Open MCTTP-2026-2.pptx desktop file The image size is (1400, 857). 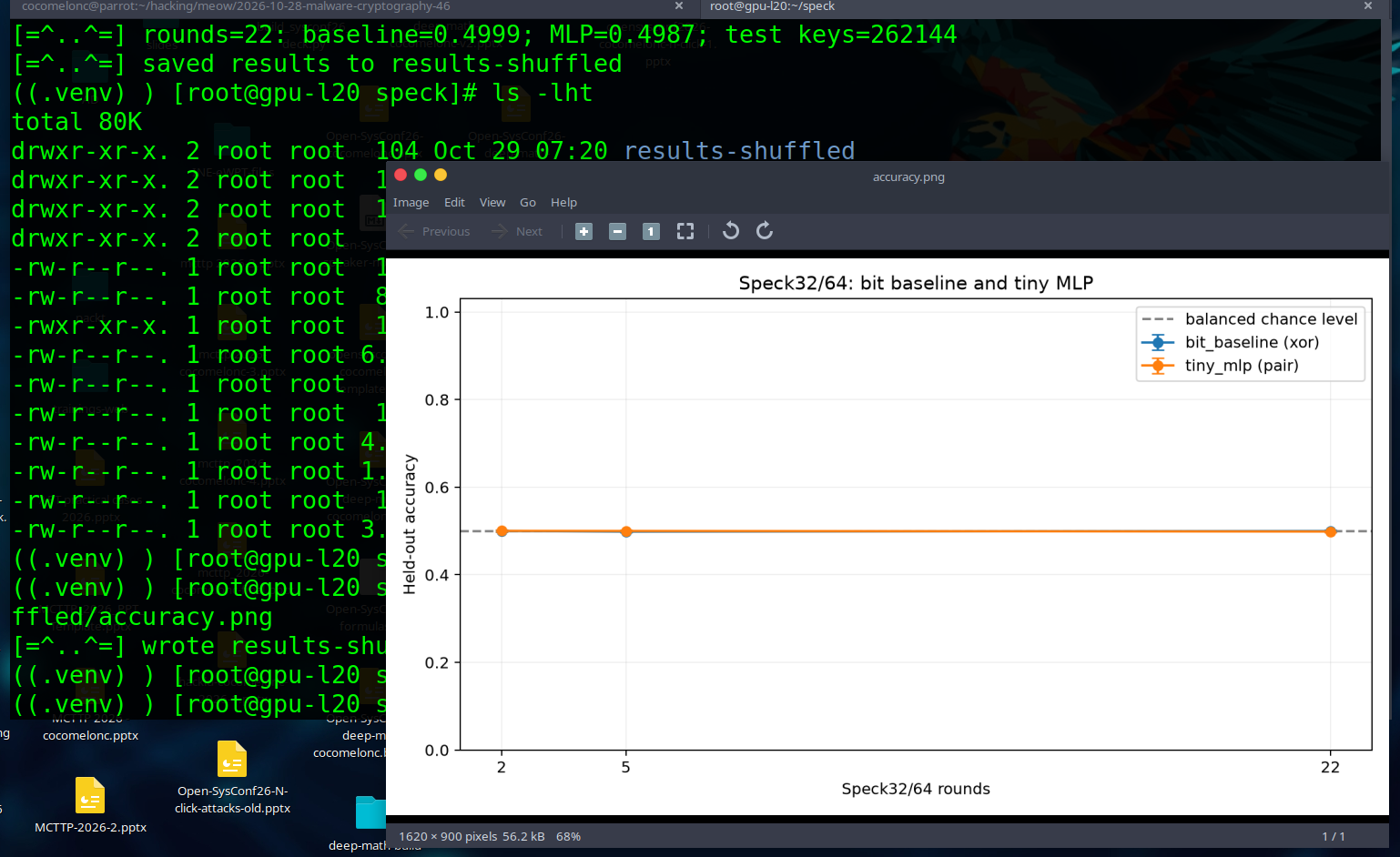pyautogui.click(x=90, y=806)
